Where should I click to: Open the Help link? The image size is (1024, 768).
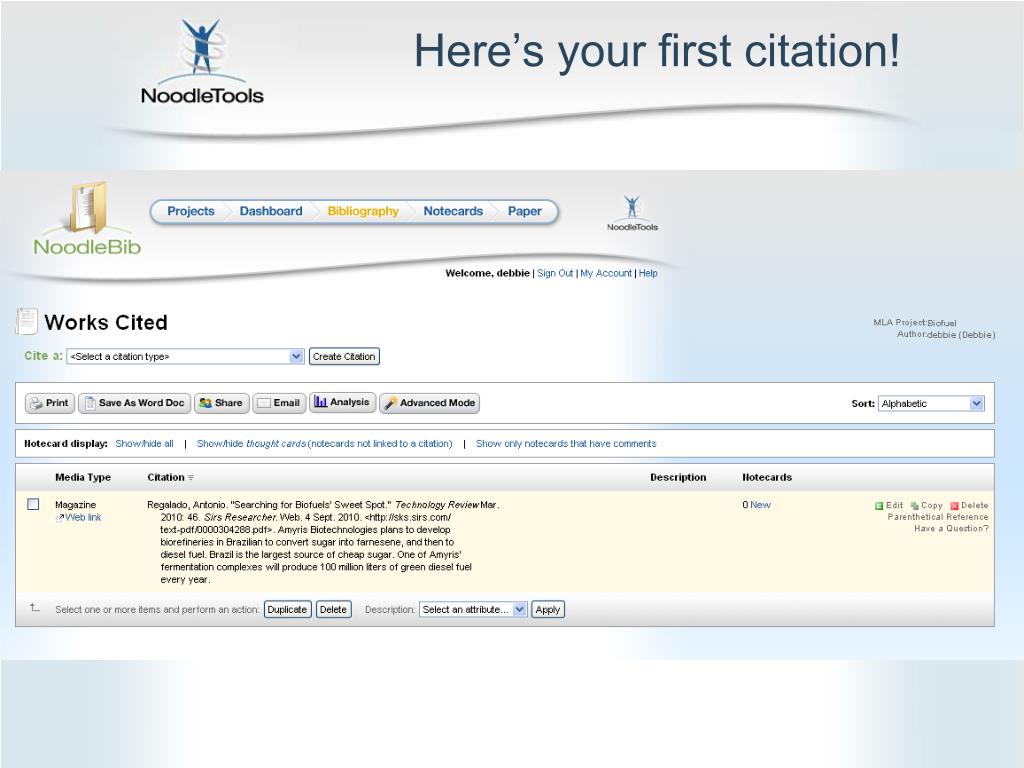click(x=648, y=273)
